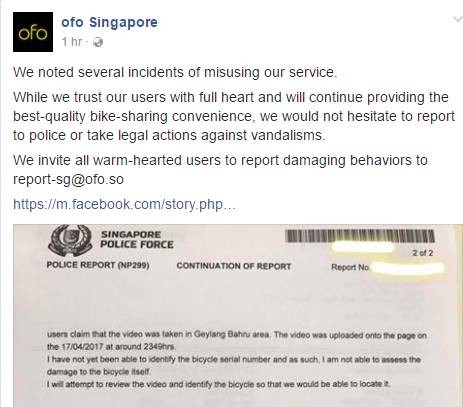The width and height of the screenshot is (463, 407).
Task: Follow the m.facebook.com/story.php link
Action: (x=124, y=204)
